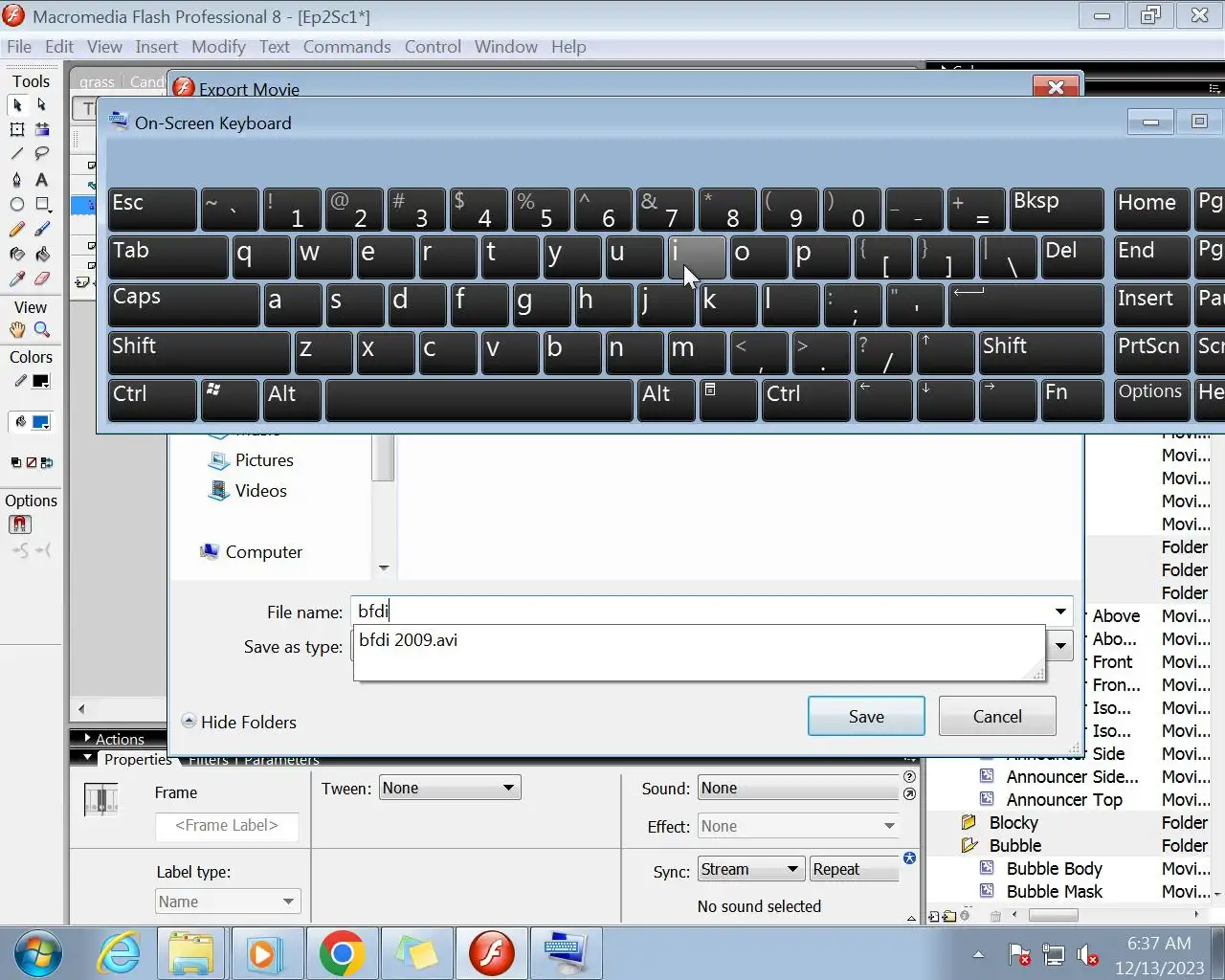This screenshot has height=980, width=1225.
Task: Toggle left Ctrl key on On-Screen Keyboard
Action: pyautogui.click(x=152, y=400)
